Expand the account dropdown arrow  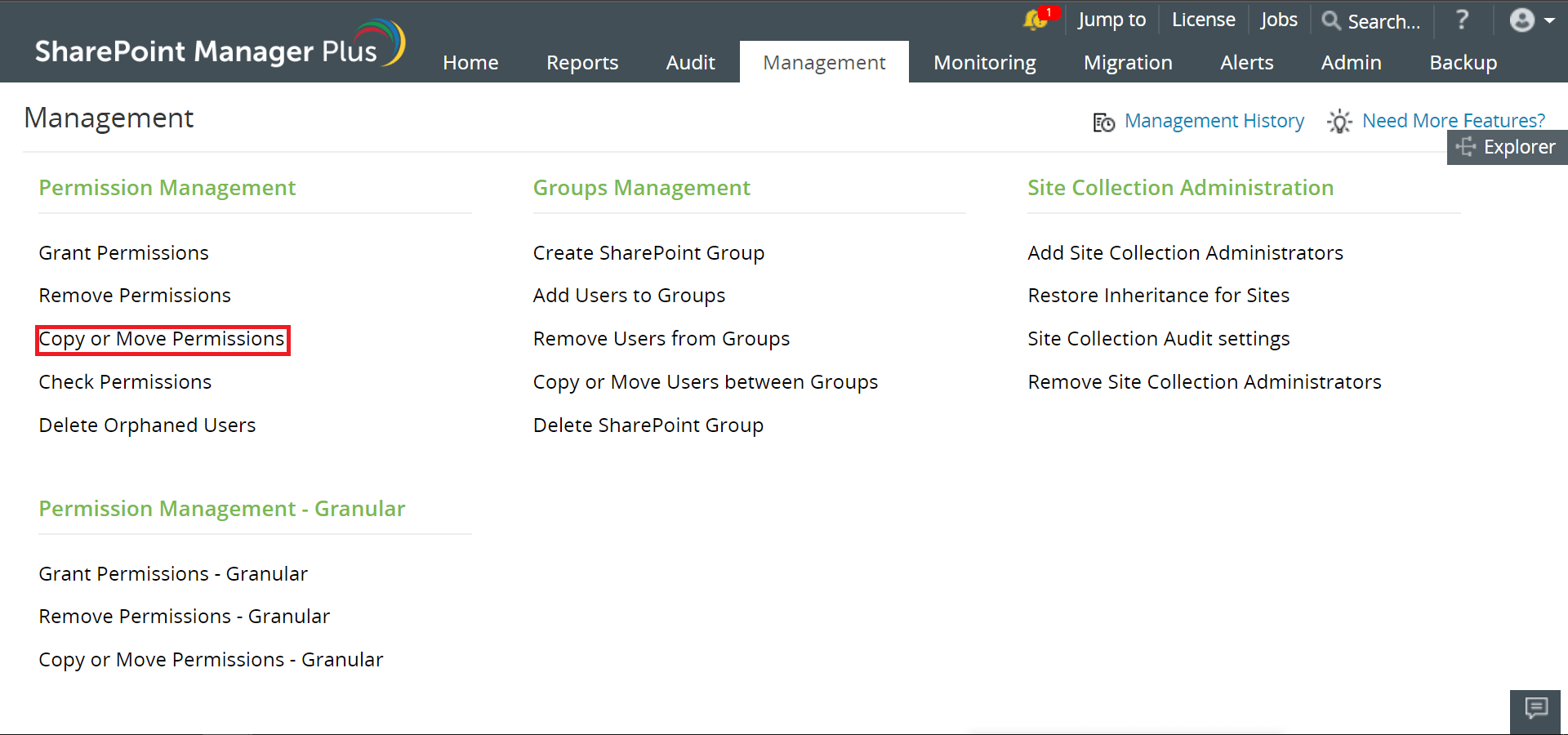pos(1550,20)
